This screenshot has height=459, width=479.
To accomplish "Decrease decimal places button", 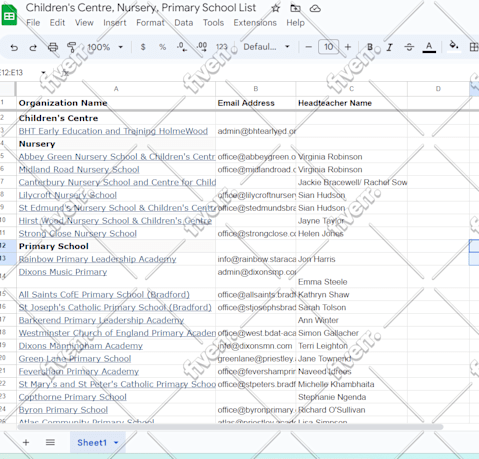I will tap(182, 47).
